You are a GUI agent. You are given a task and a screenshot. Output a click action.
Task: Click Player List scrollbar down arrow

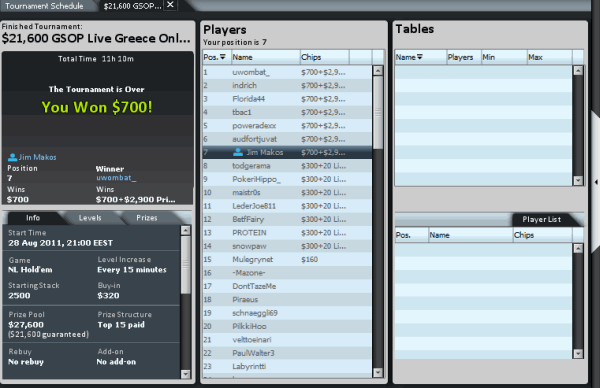[x=578, y=354]
